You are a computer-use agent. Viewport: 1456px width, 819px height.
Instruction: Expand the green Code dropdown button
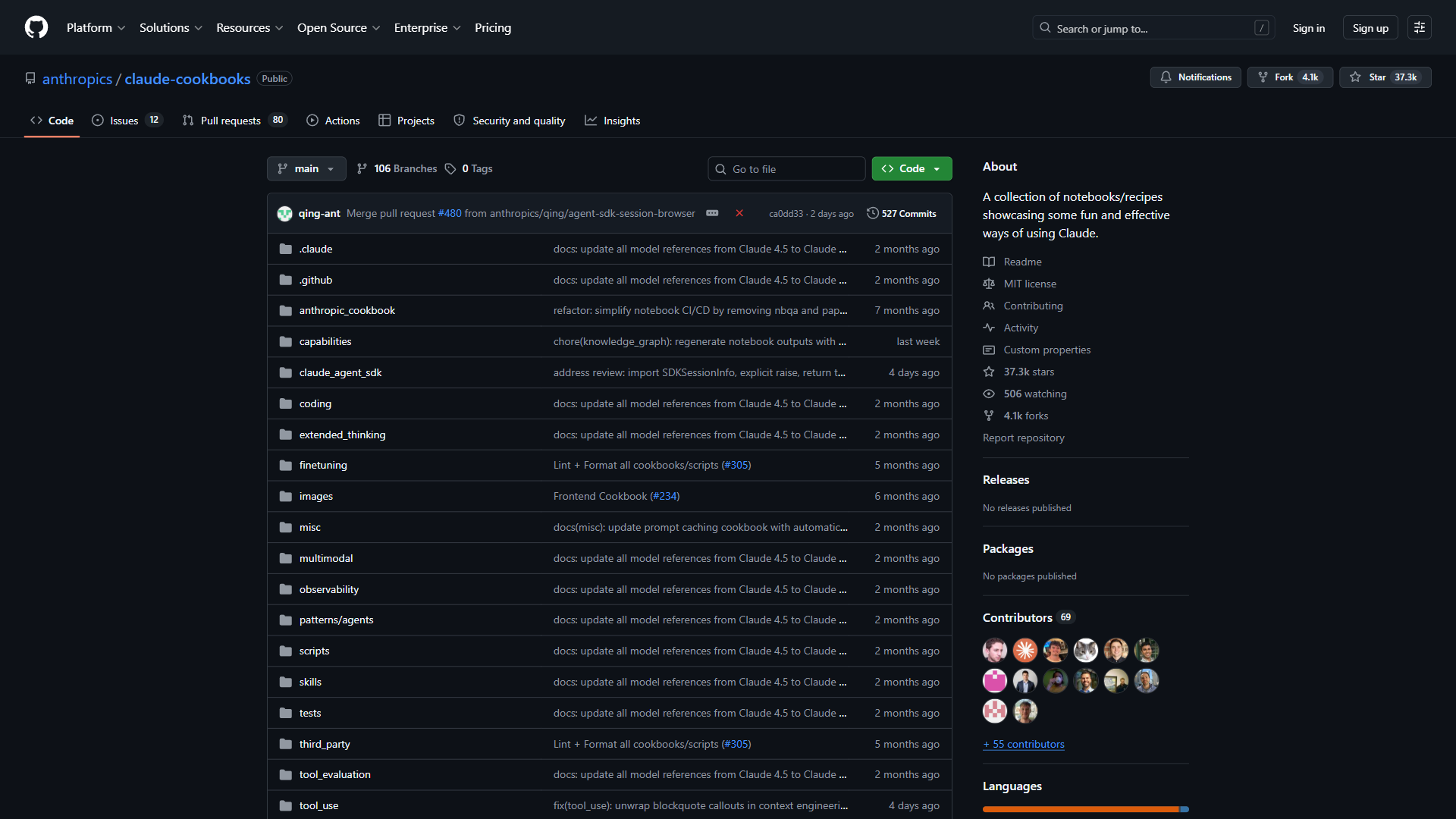click(912, 168)
